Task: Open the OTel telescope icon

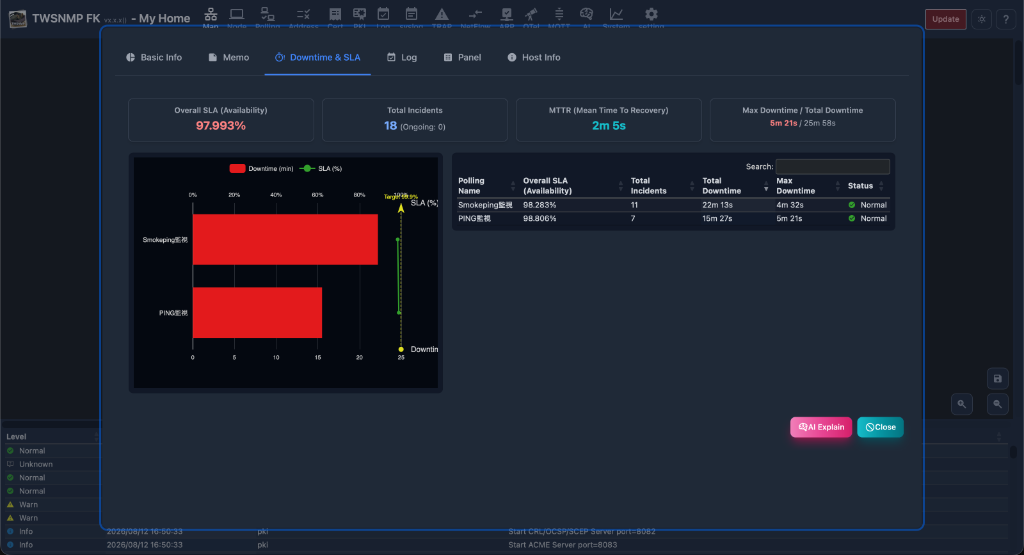Action: click(532, 14)
